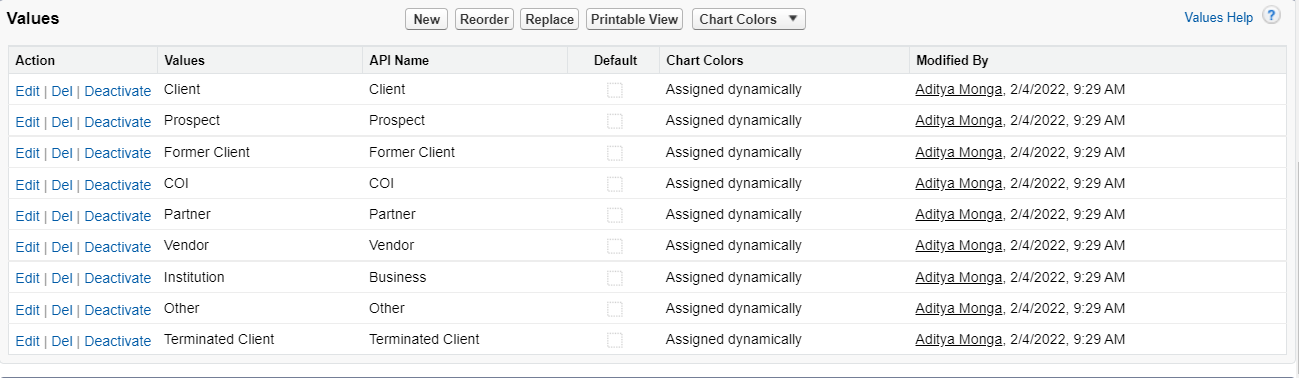Click the Modified By column header

tap(952, 60)
